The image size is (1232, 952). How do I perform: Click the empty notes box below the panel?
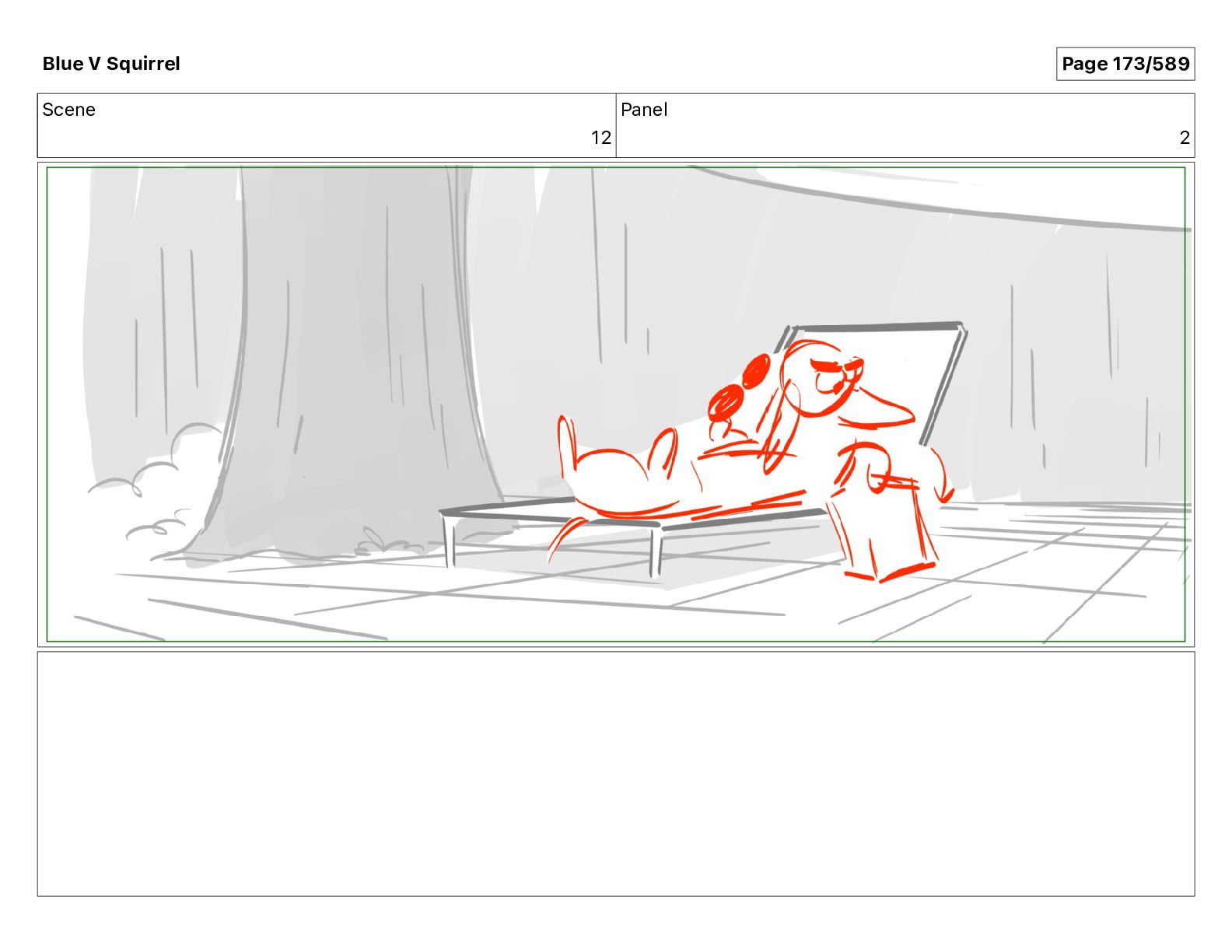coord(616,774)
